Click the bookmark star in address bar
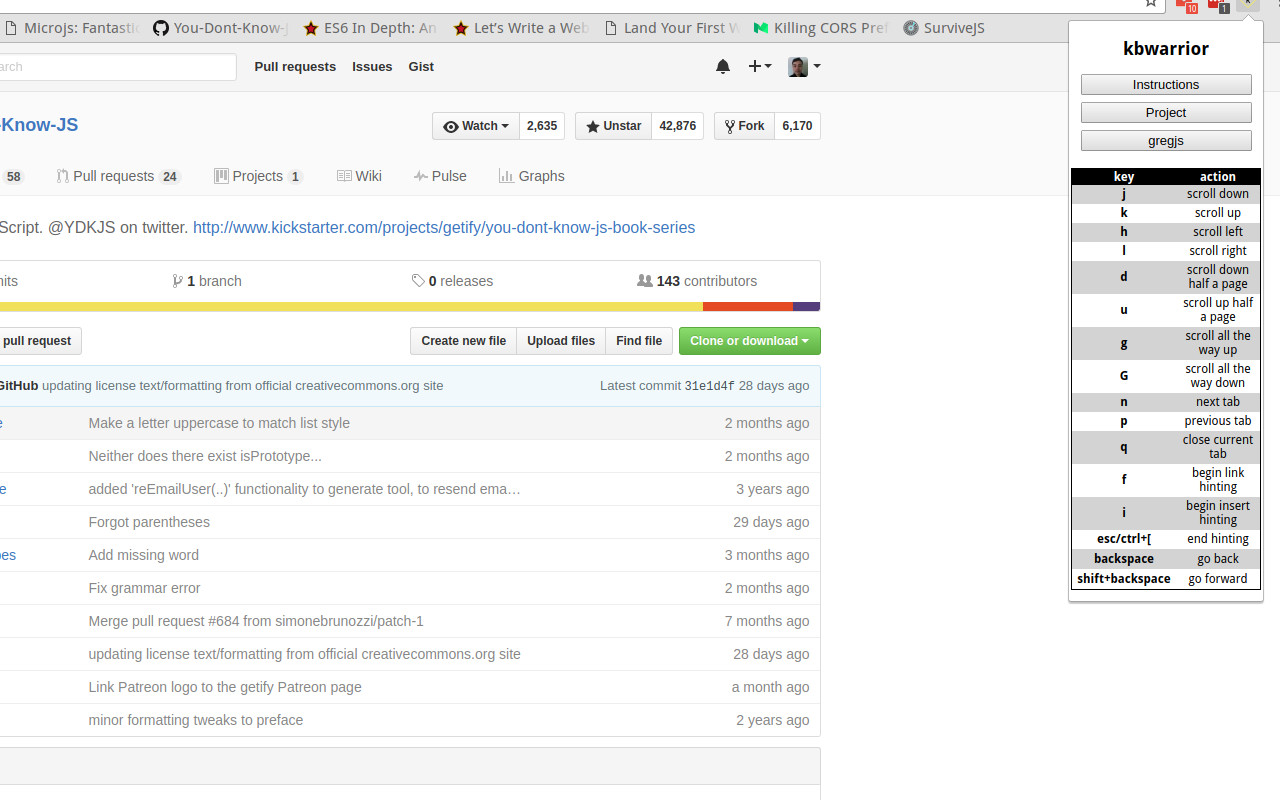 point(1152,4)
